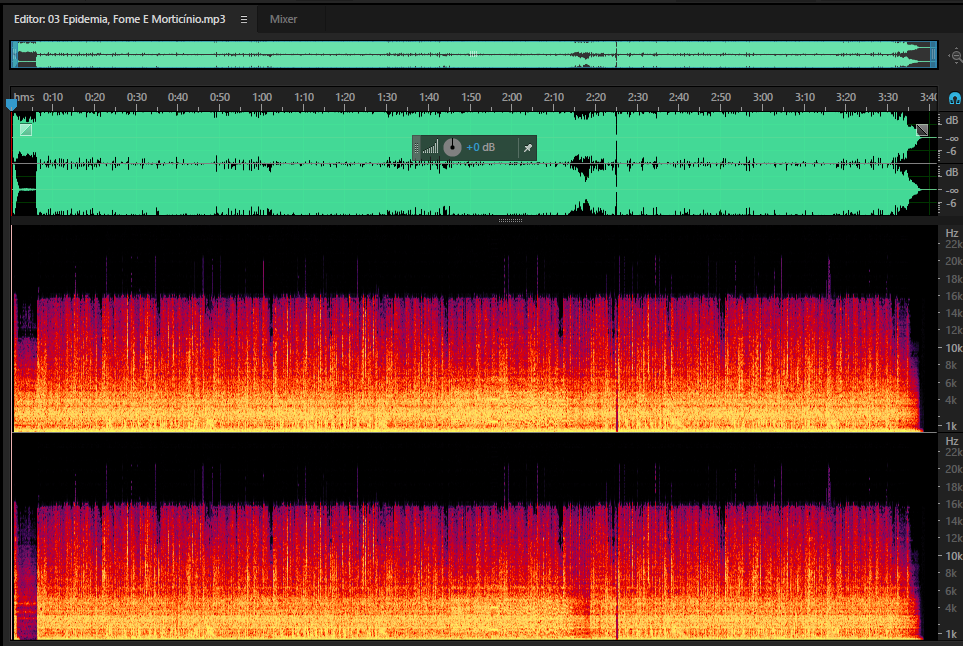Click the +0 dB gain value

point(480,147)
